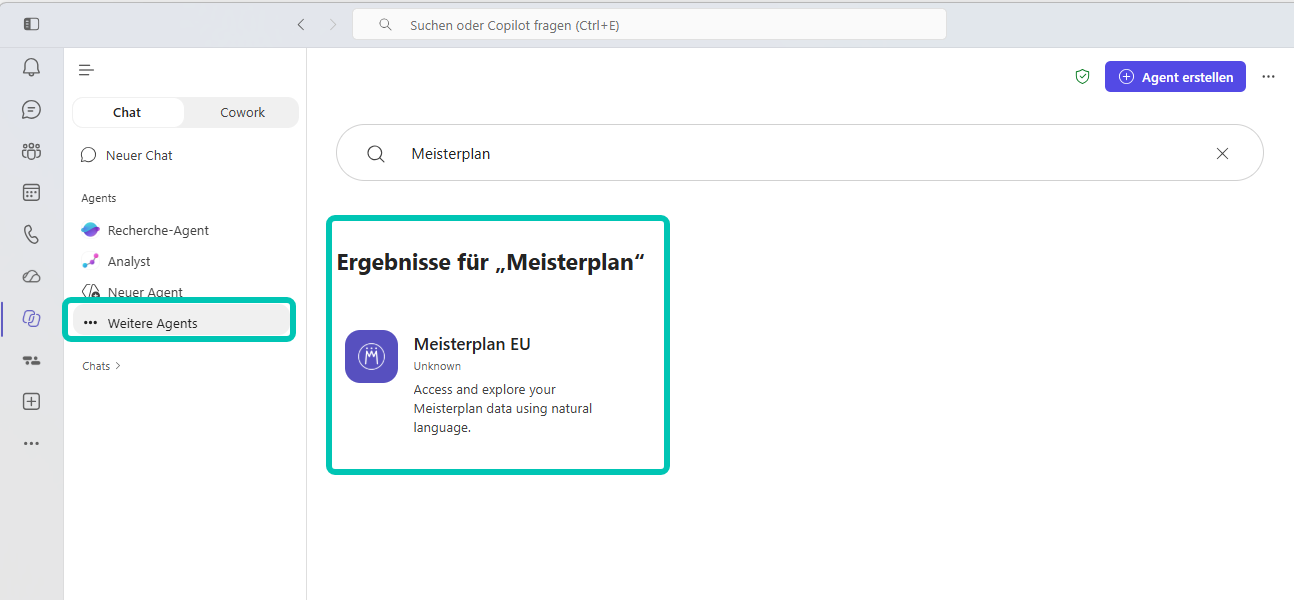Open the controller-shaped app icon in rail
1294x600 pixels.
click(x=31, y=360)
